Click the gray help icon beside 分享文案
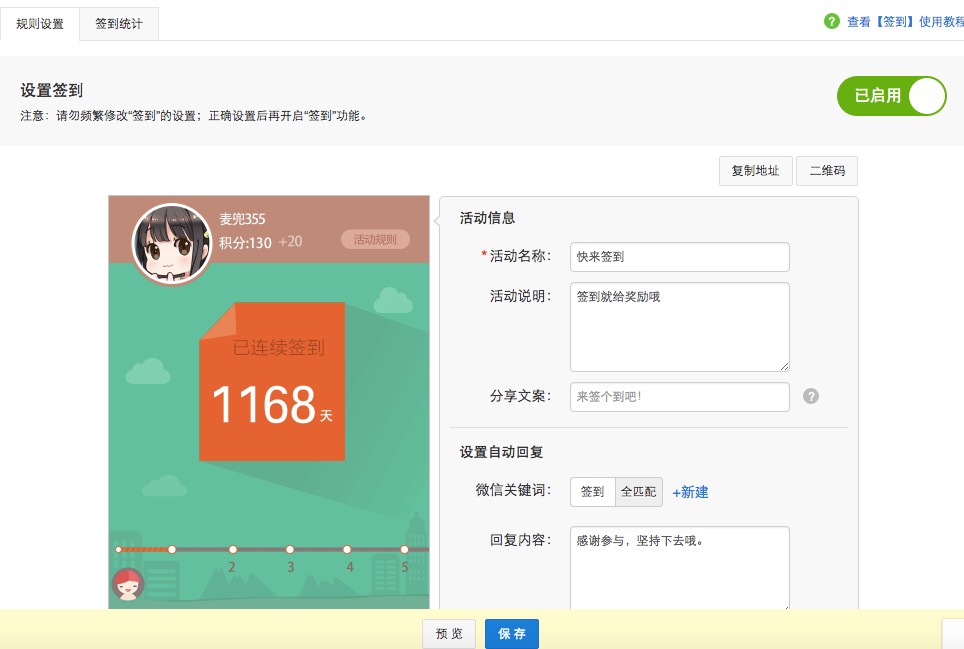The image size is (964, 649). pyautogui.click(x=811, y=396)
